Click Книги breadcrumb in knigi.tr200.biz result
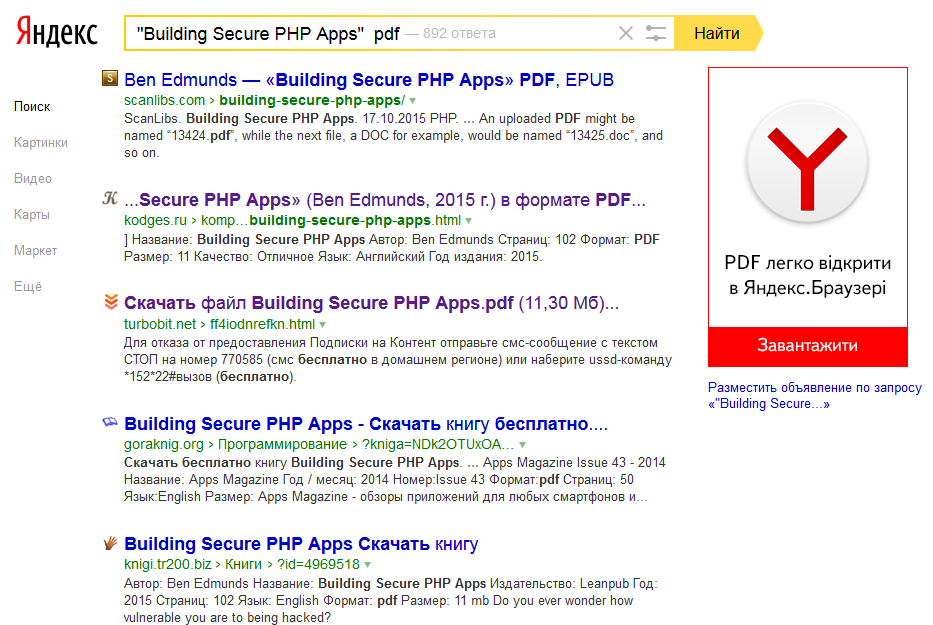 243,564
